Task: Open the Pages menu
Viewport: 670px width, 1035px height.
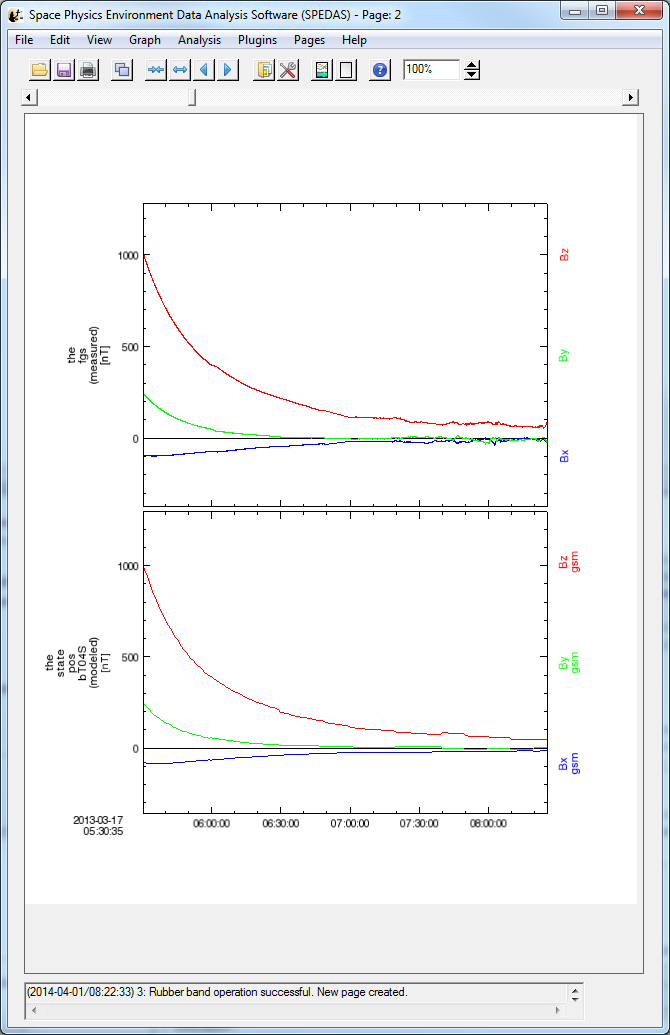Action: coord(309,40)
